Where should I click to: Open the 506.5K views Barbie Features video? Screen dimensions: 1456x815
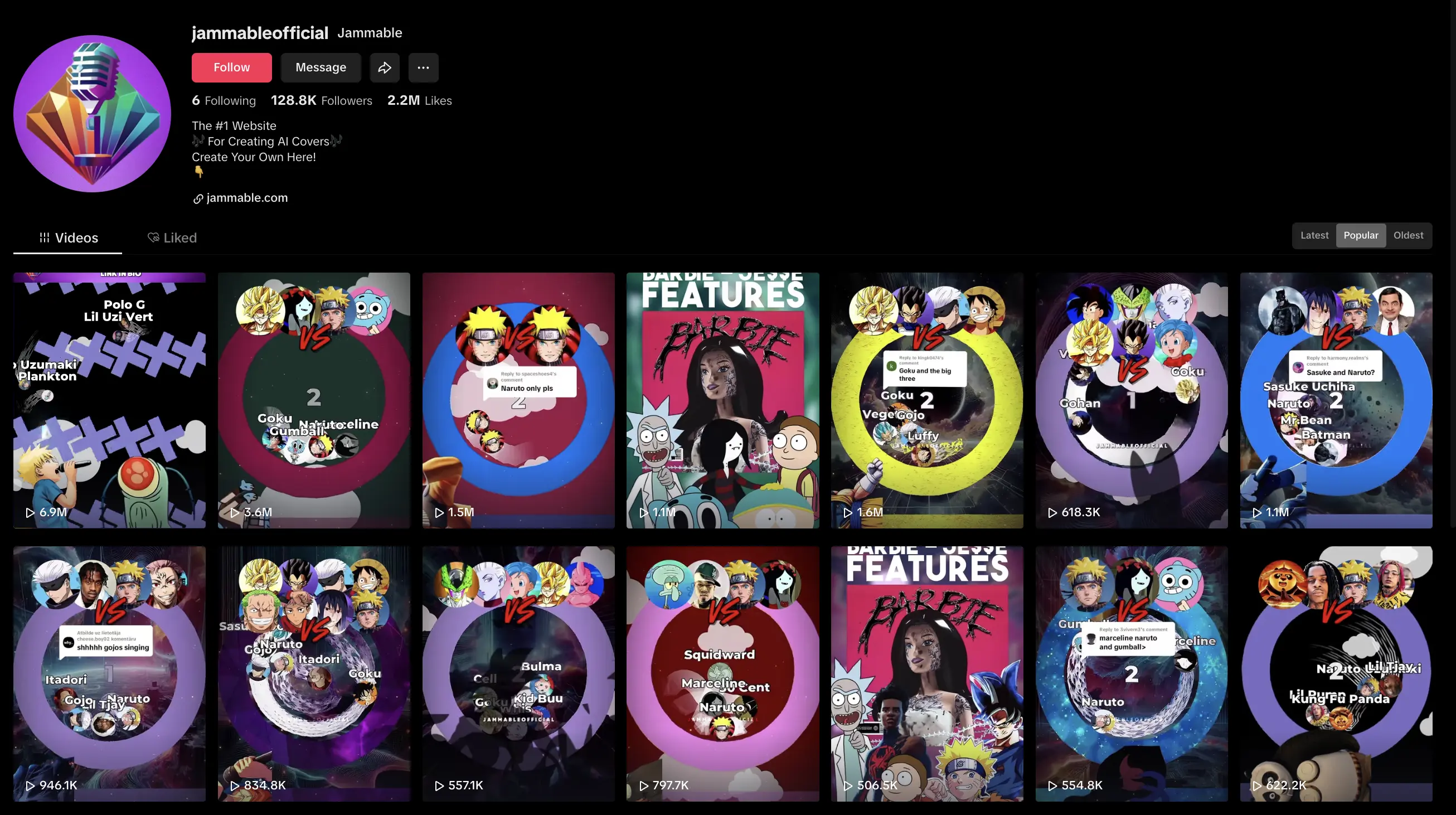(x=927, y=674)
